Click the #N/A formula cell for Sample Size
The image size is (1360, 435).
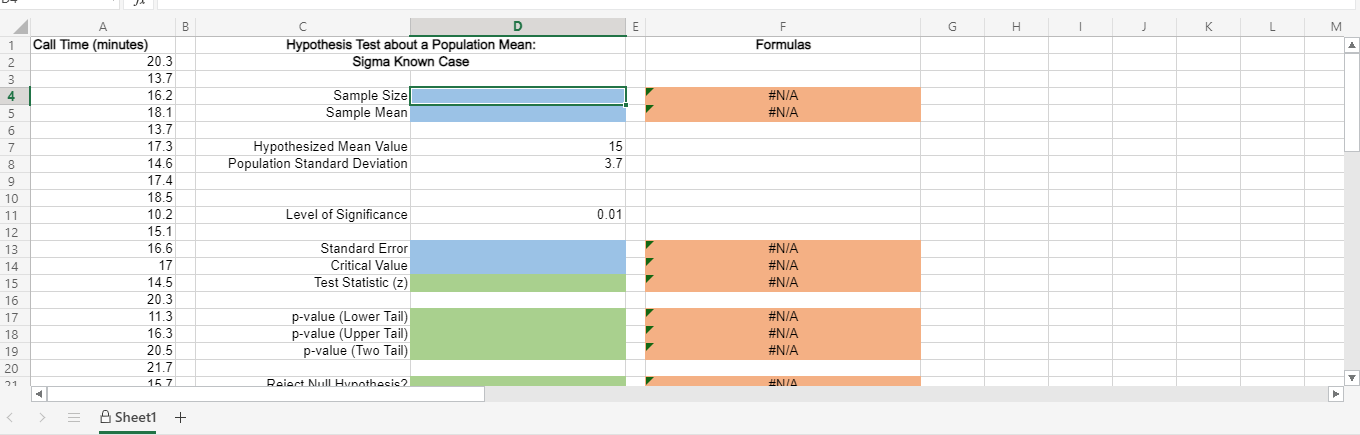point(783,96)
